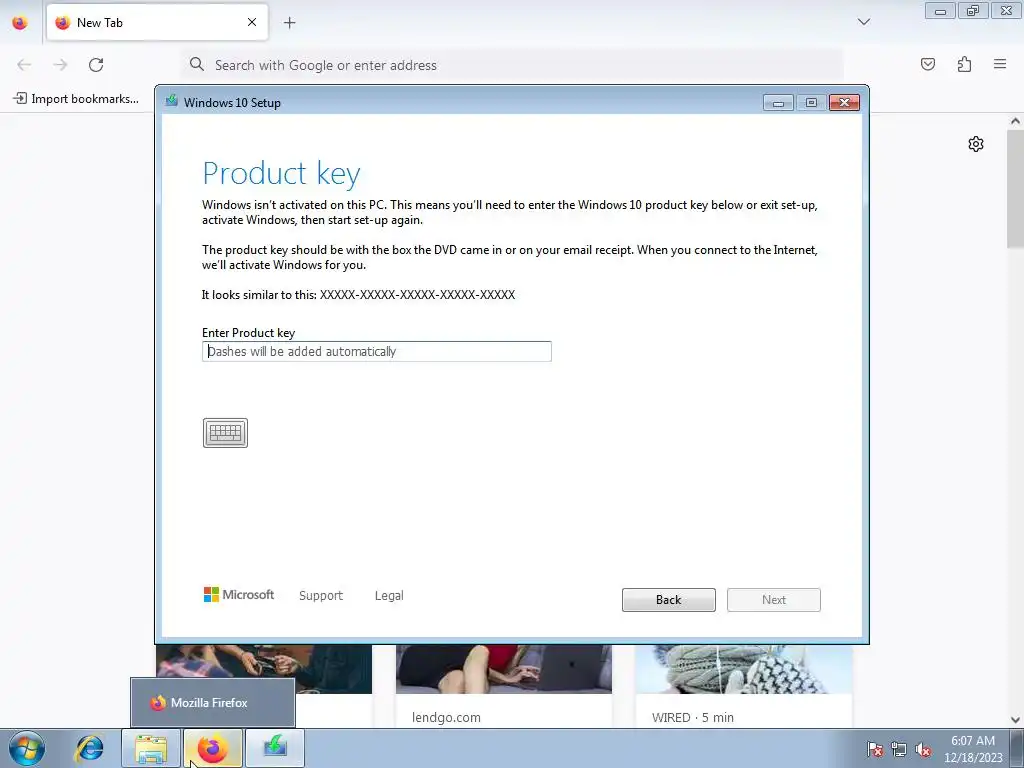Open the Windows Start button
Image resolution: width=1024 pixels, height=768 pixels.
pos(27,748)
